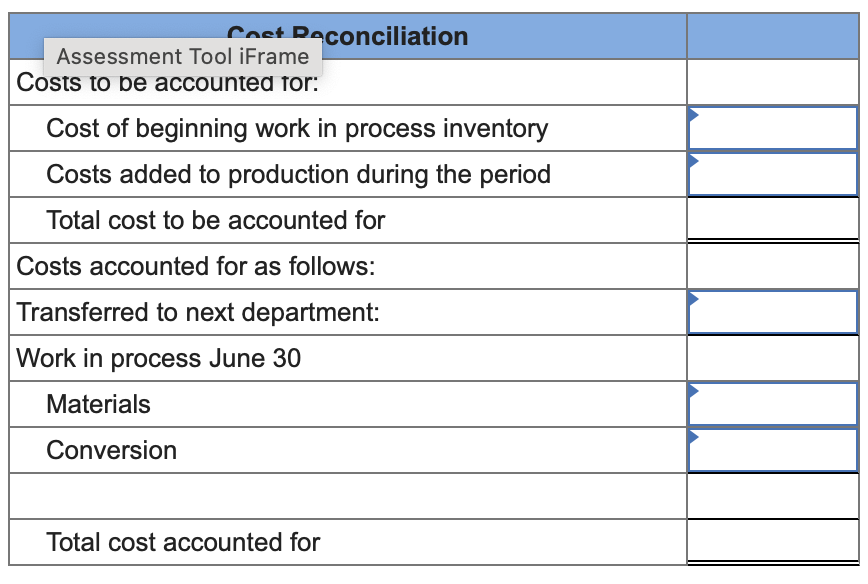Image resolution: width=868 pixels, height=584 pixels.
Task: Select the Transferred to next department input box
Action: [775, 312]
